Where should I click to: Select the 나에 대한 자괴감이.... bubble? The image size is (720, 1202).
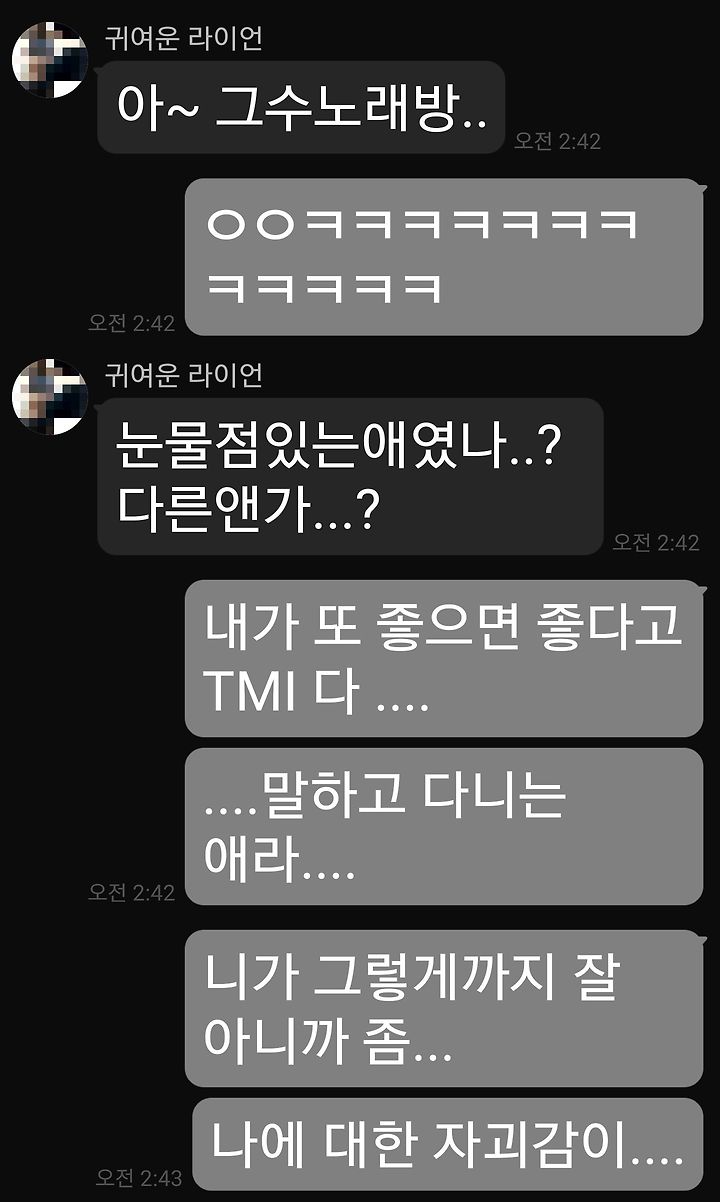click(448, 1144)
